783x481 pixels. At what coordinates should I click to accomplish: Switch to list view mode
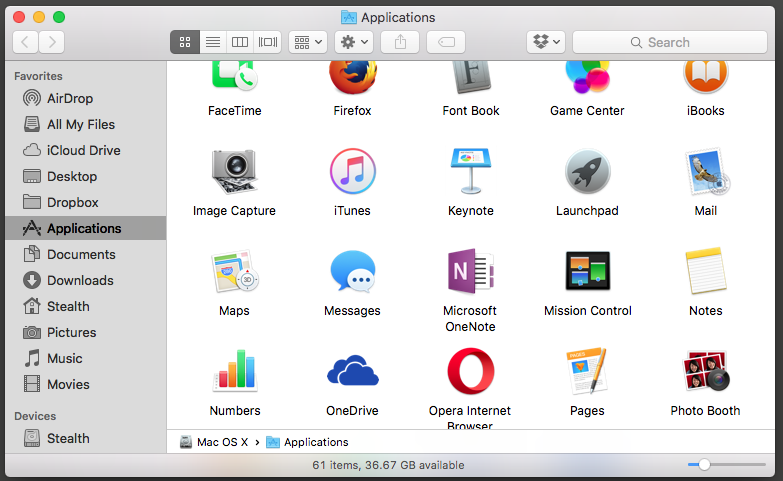click(212, 42)
